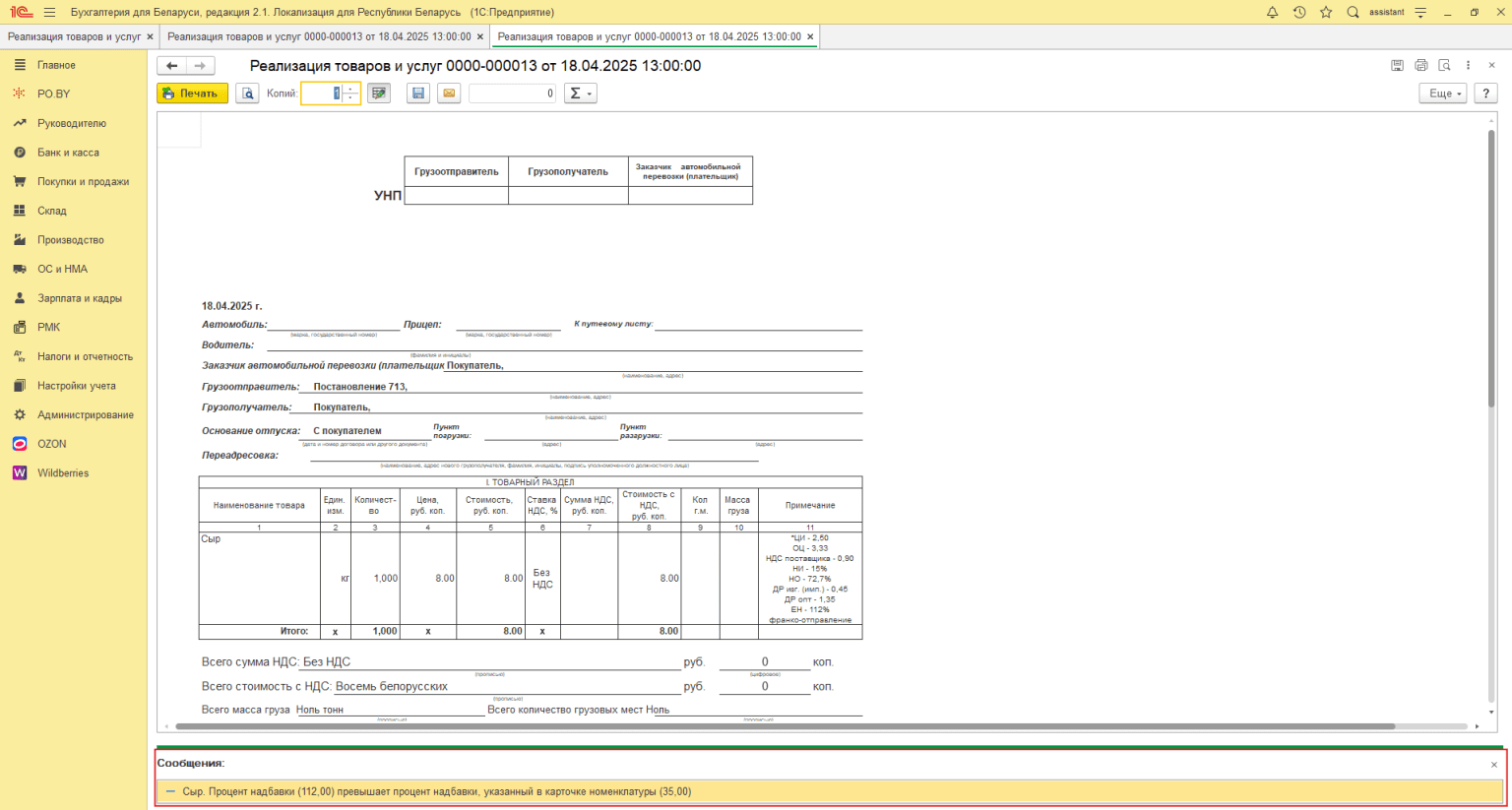This screenshot has height=810, width=1512.
Task: Save the document via the blue diskette icon
Action: point(418,93)
